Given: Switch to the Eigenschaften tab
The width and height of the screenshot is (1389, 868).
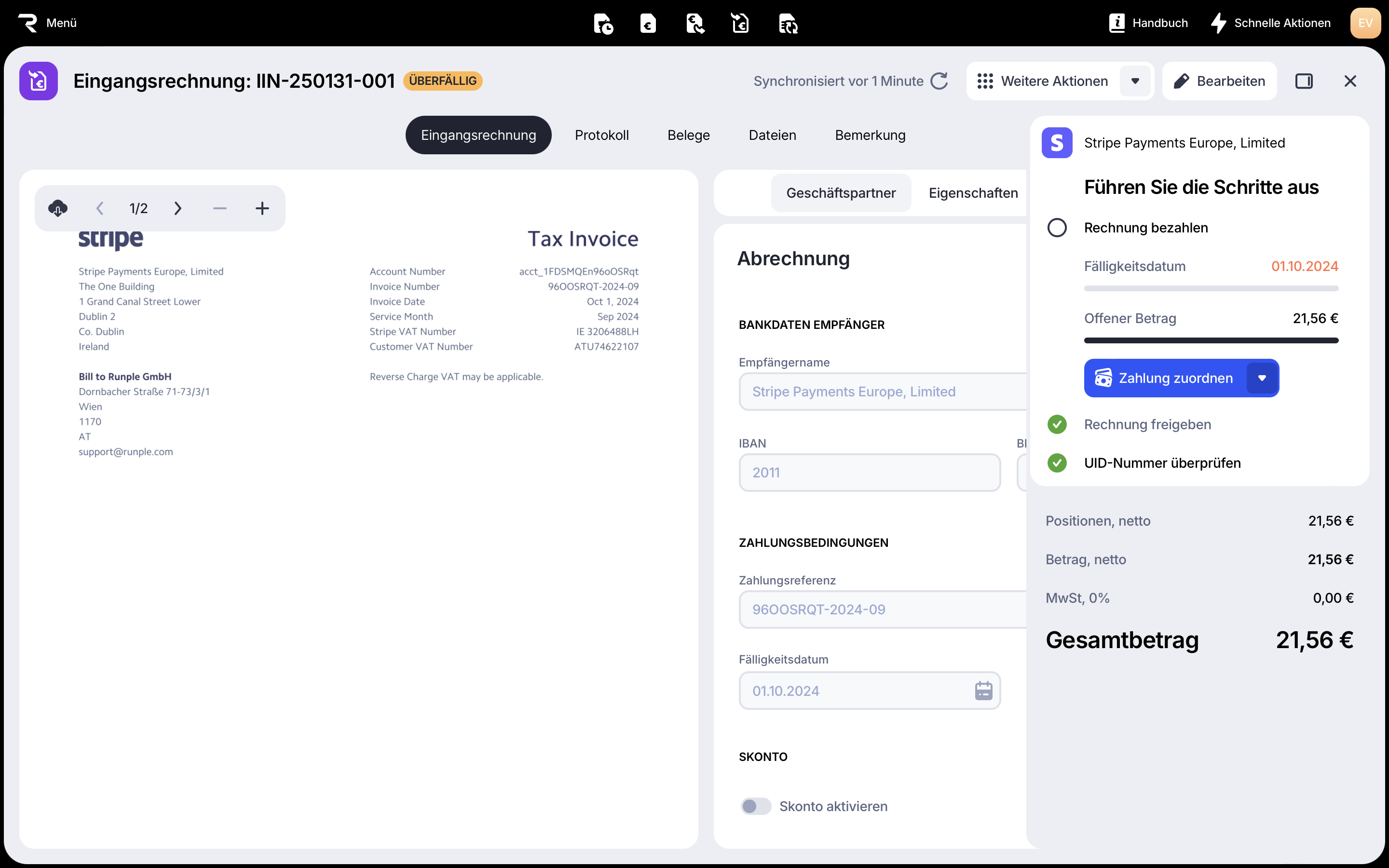Looking at the screenshot, I should click(x=973, y=193).
